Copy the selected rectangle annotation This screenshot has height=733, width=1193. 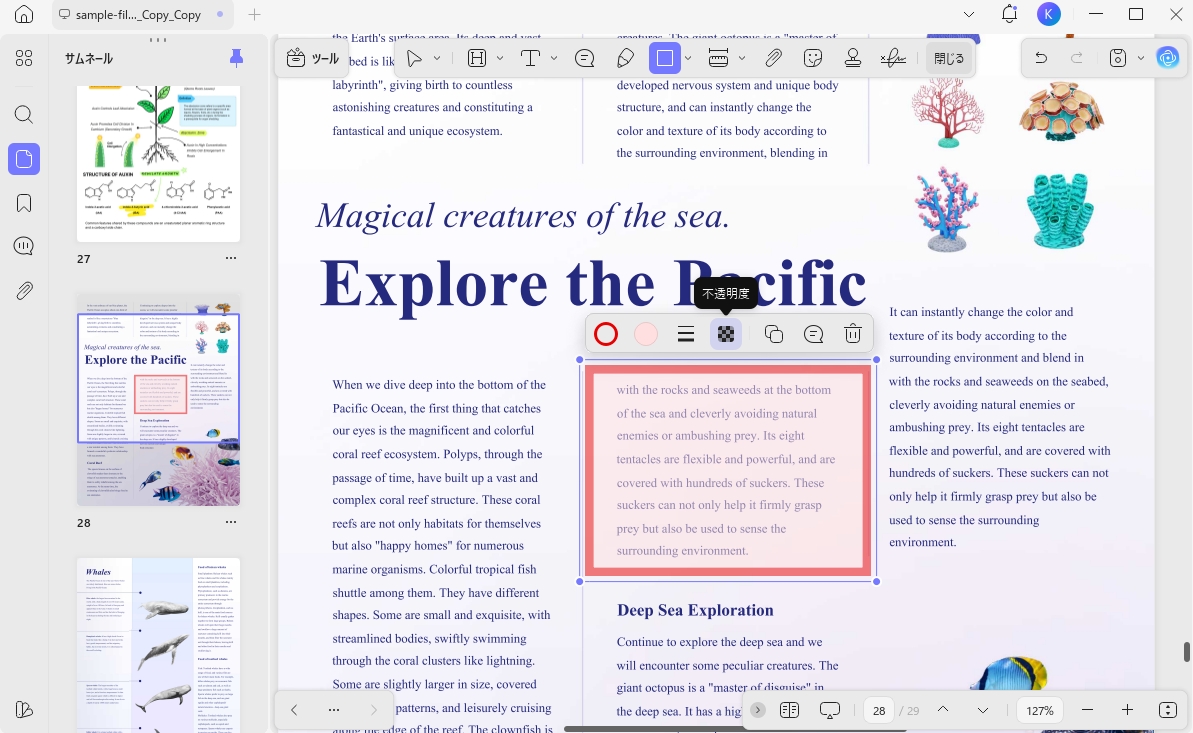coord(774,334)
